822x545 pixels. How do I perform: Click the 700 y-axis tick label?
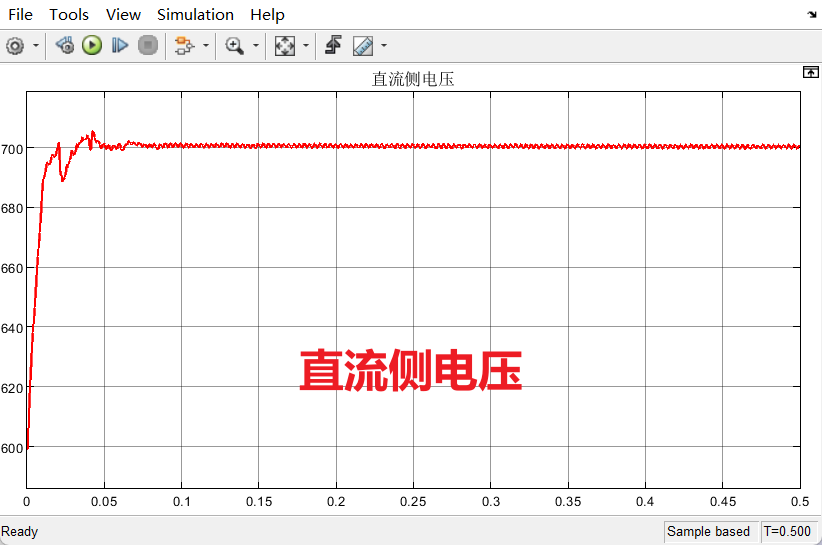click(12, 149)
